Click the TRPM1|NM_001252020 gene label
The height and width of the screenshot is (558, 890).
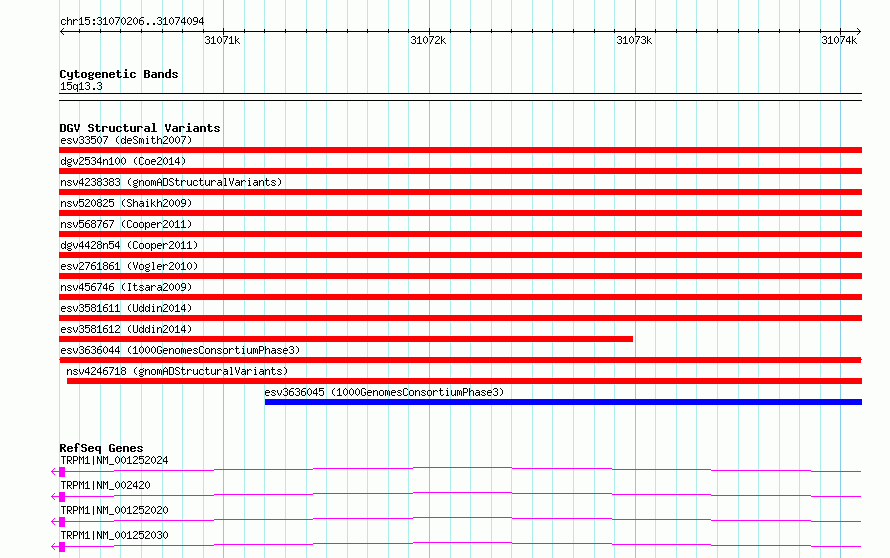click(x=114, y=510)
